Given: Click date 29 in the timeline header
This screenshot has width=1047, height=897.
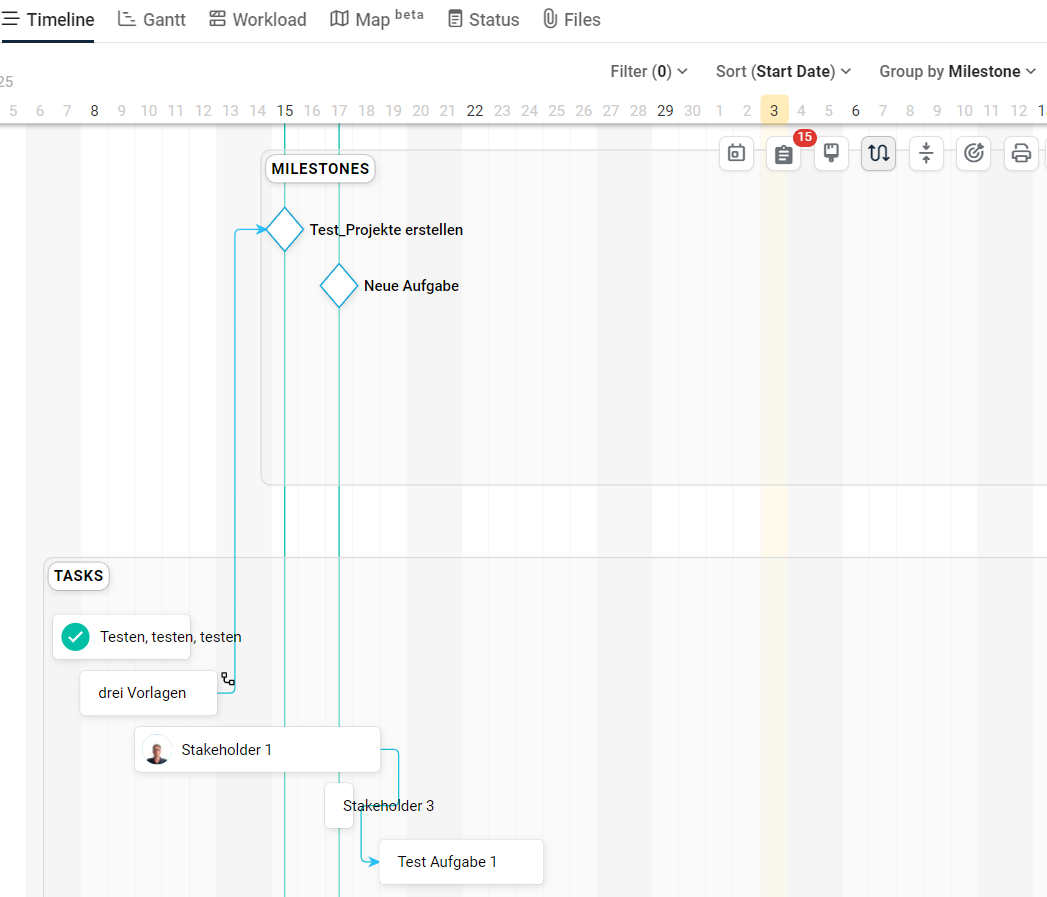Looking at the screenshot, I should coord(665,111).
